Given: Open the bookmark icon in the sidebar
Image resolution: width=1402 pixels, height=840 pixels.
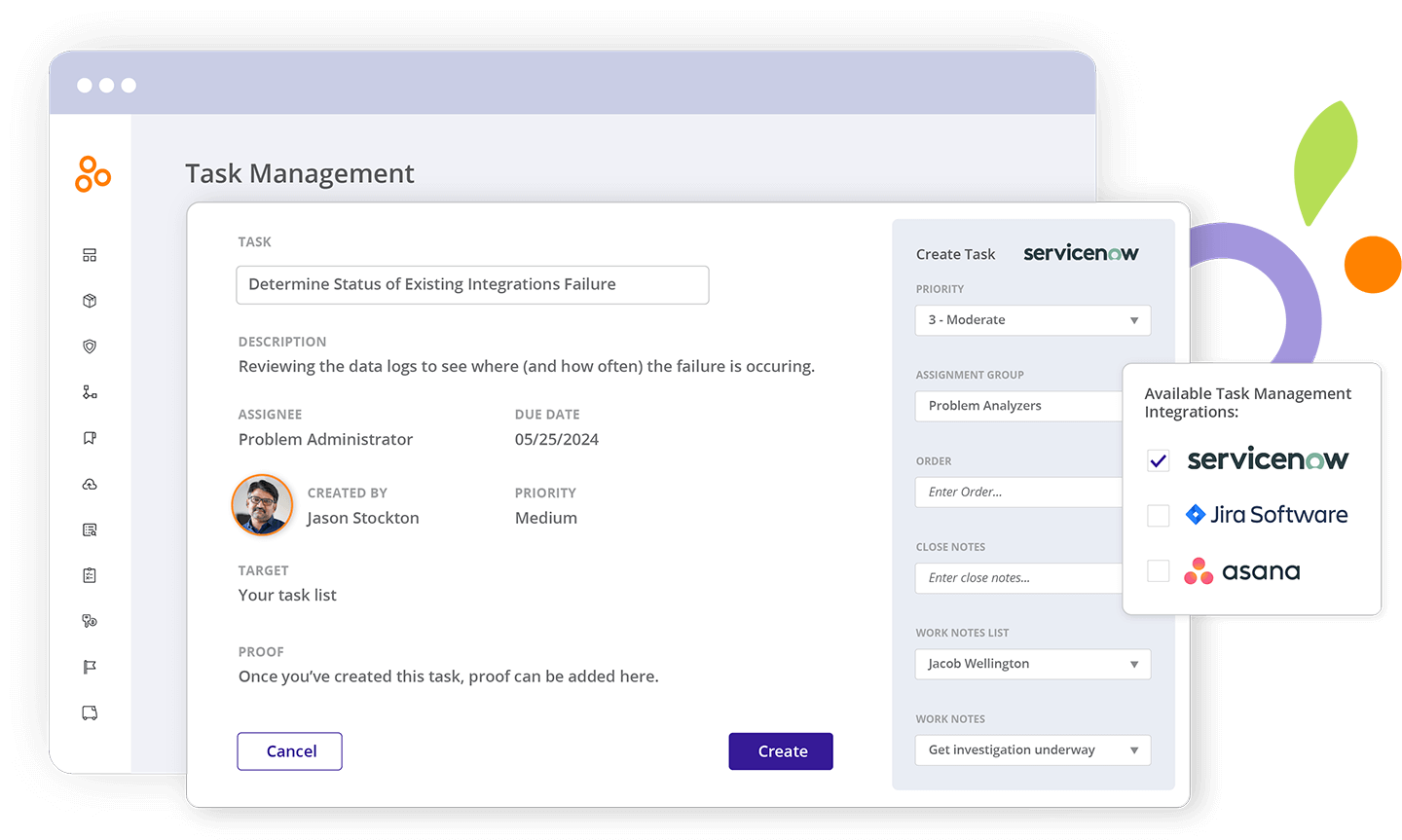Looking at the screenshot, I should [90, 438].
